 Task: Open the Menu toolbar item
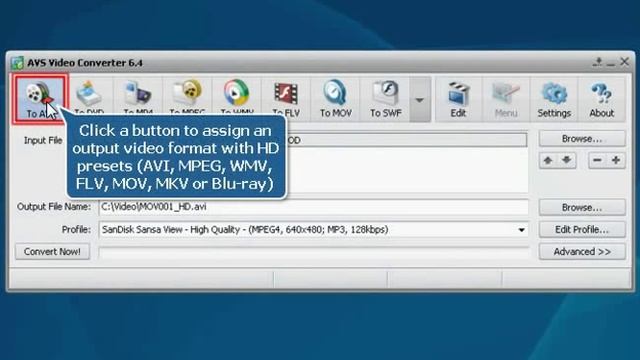pyautogui.click(x=506, y=99)
